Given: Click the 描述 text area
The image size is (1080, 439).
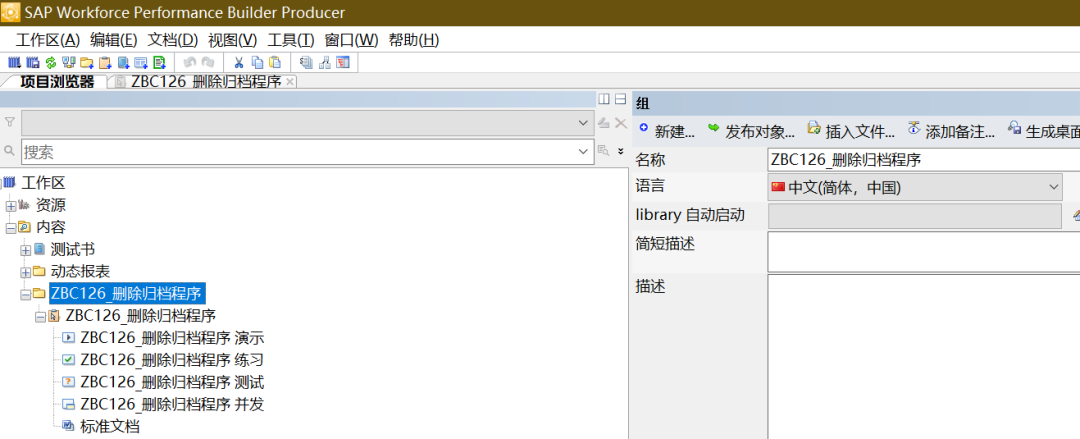Looking at the screenshot, I should pos(924,356).
